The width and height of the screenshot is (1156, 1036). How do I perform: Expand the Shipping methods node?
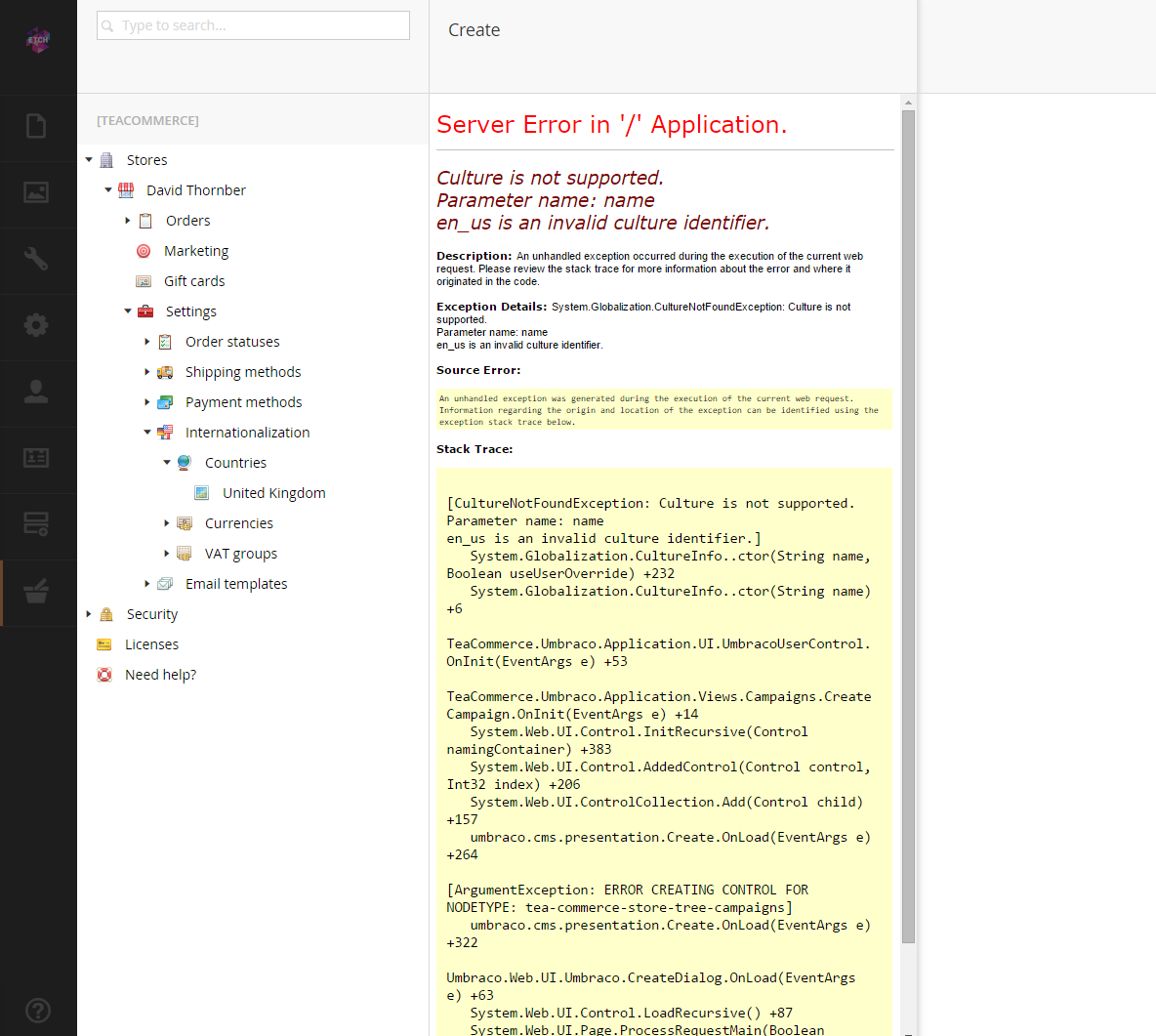coord(146,372)
